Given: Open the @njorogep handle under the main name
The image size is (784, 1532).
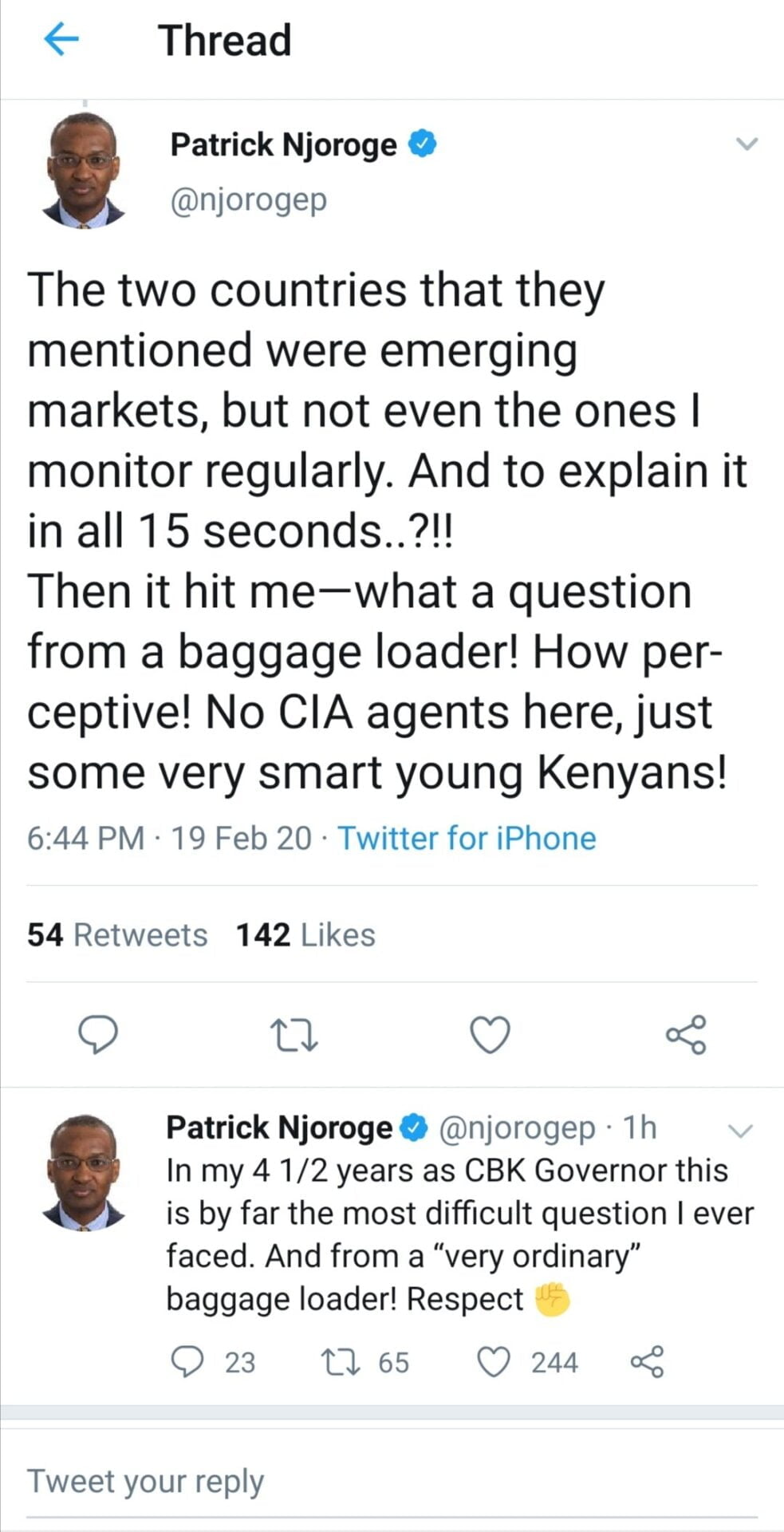Looking at the screenshot, I should [x=248, y=200].
